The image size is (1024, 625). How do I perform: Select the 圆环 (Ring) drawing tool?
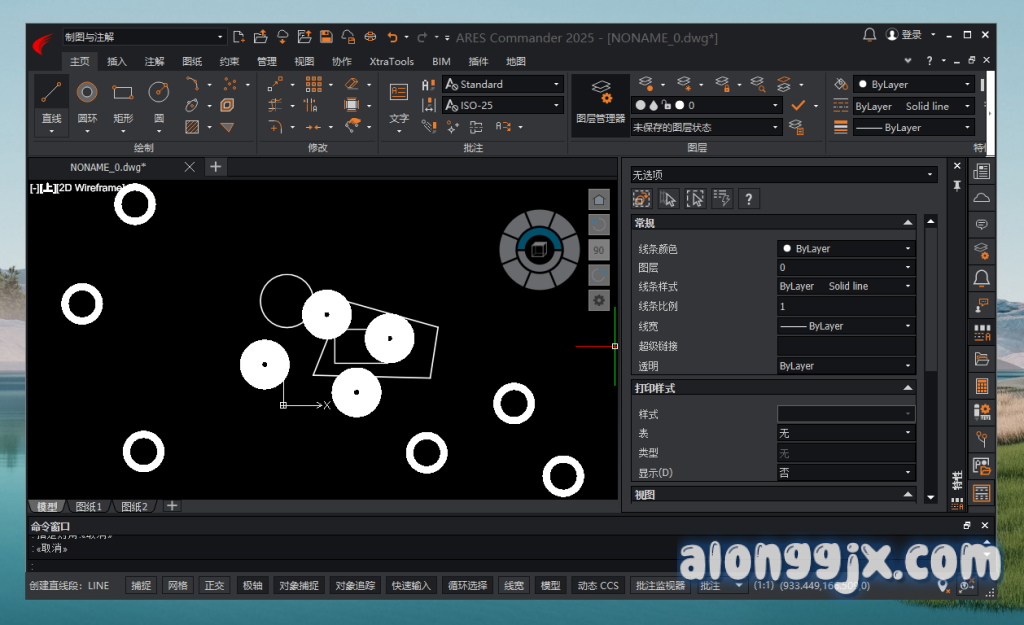(87, 104)
